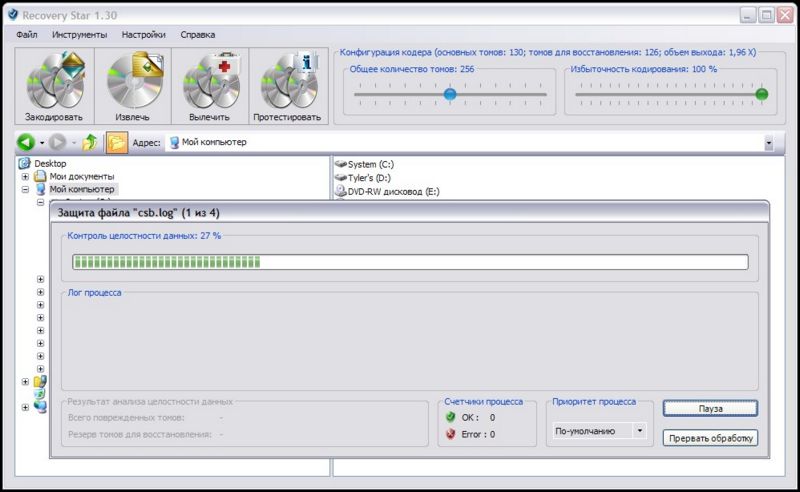Click the Recovery Star title bar icon
The width and height of the screenshot is (800, 492).
point(13,14)
